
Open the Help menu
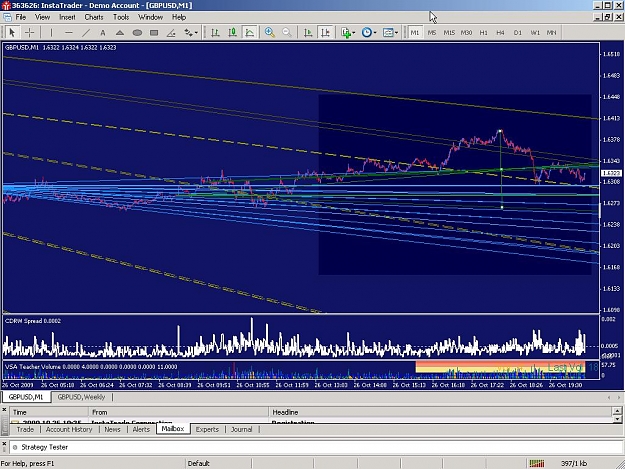(179, 17)
